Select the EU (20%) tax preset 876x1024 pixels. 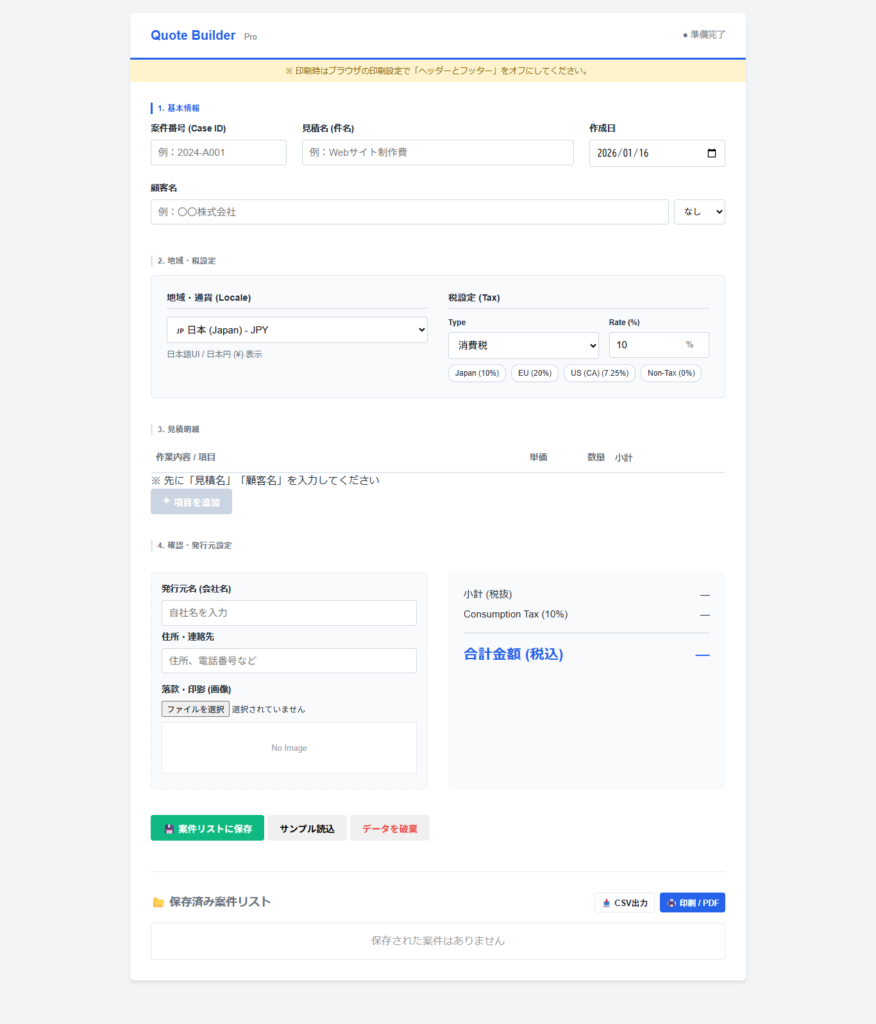click(534, 373)
